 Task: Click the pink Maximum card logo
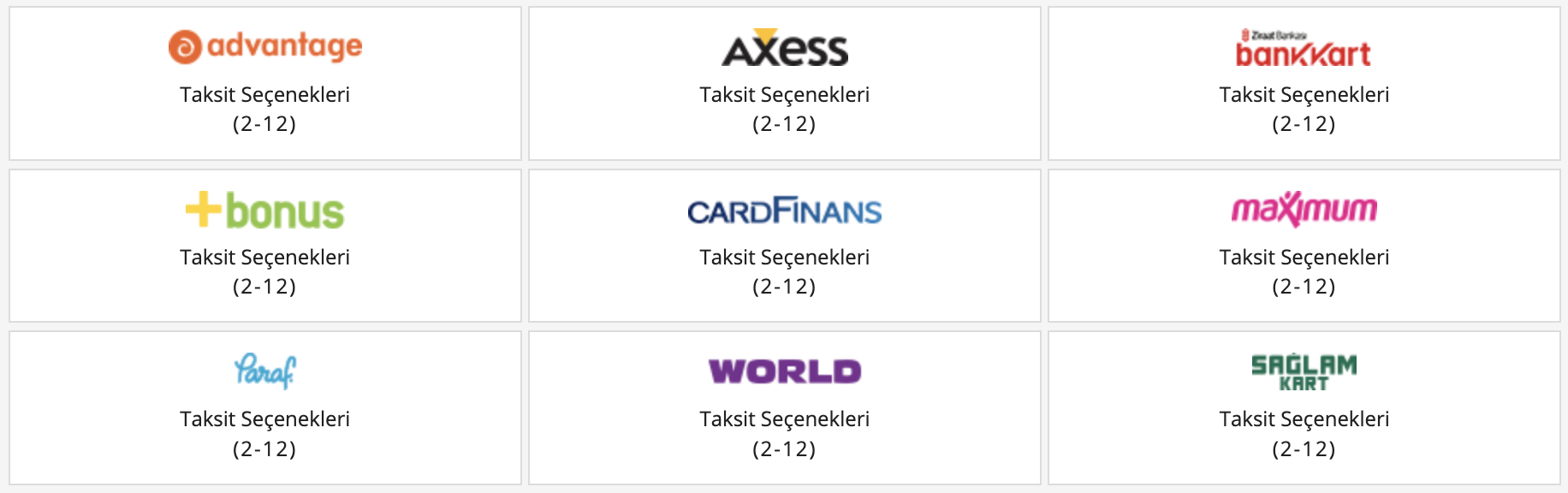pyautogui.click(x=1304, y=209)
